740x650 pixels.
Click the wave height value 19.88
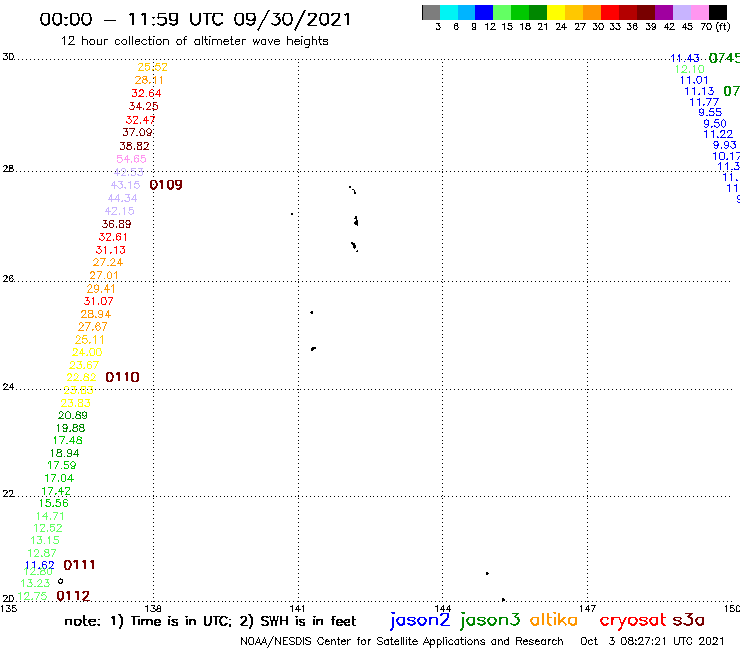point(70,428)
